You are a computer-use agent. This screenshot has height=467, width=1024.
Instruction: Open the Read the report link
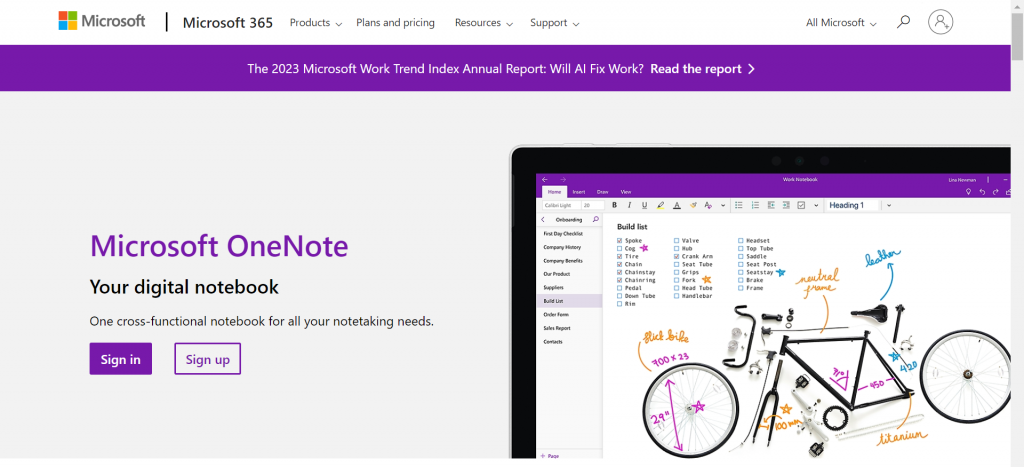click(703, 69)
